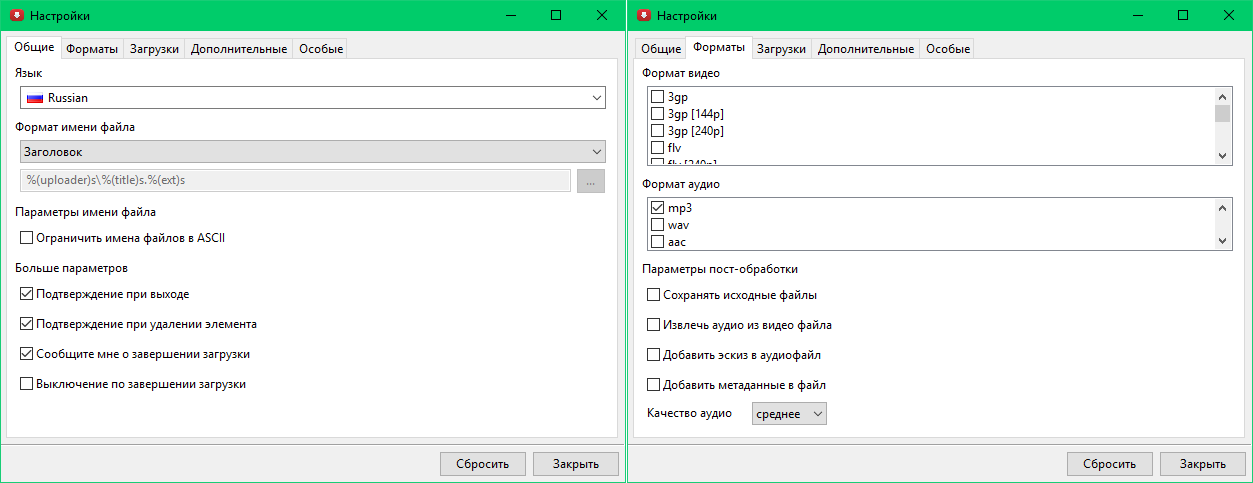
Task: Click scroll-down arrow in audio format list
Action: pos(1222,241)
